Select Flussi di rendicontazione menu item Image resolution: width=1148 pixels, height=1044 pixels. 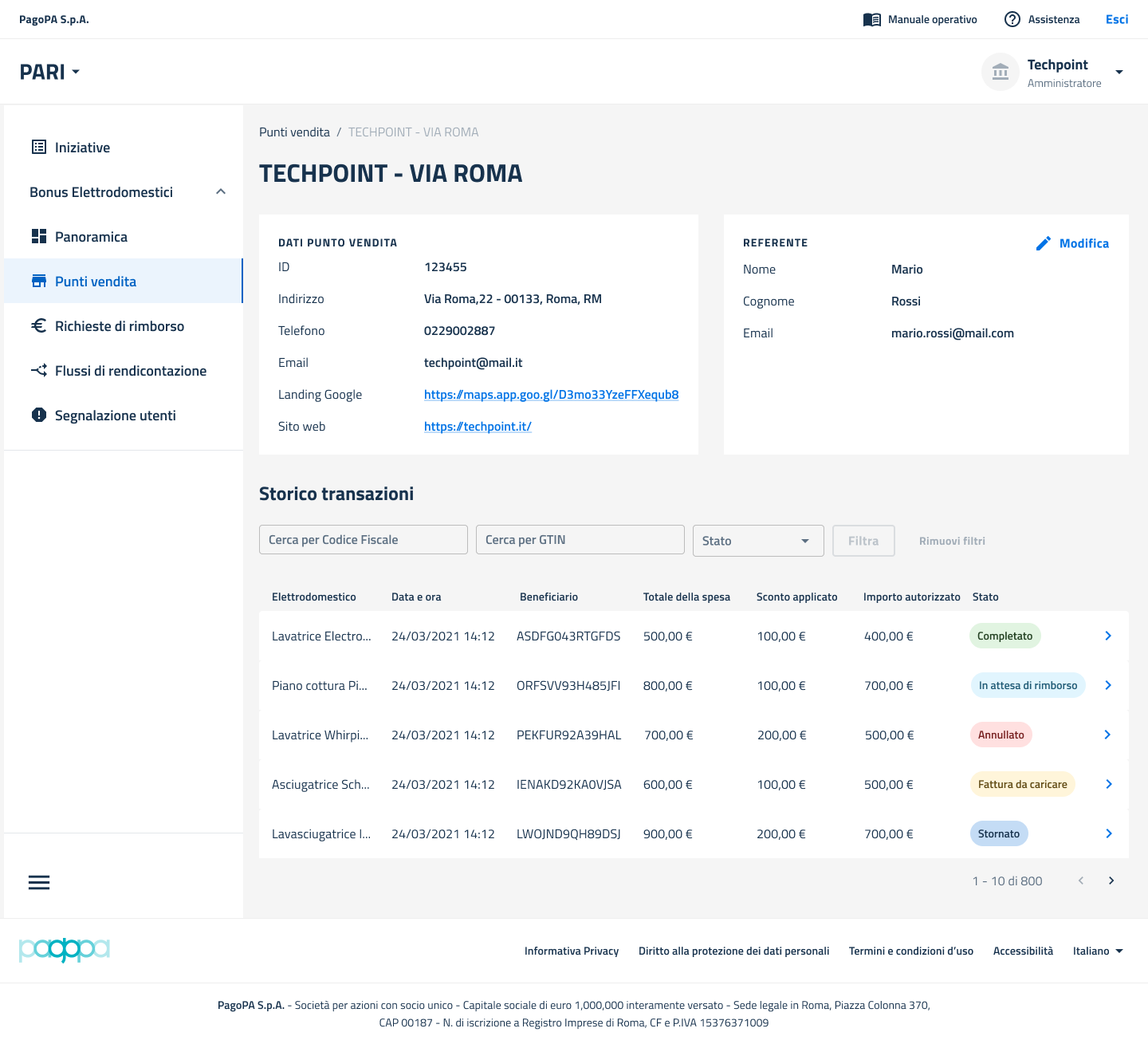[x=130, y=371]
